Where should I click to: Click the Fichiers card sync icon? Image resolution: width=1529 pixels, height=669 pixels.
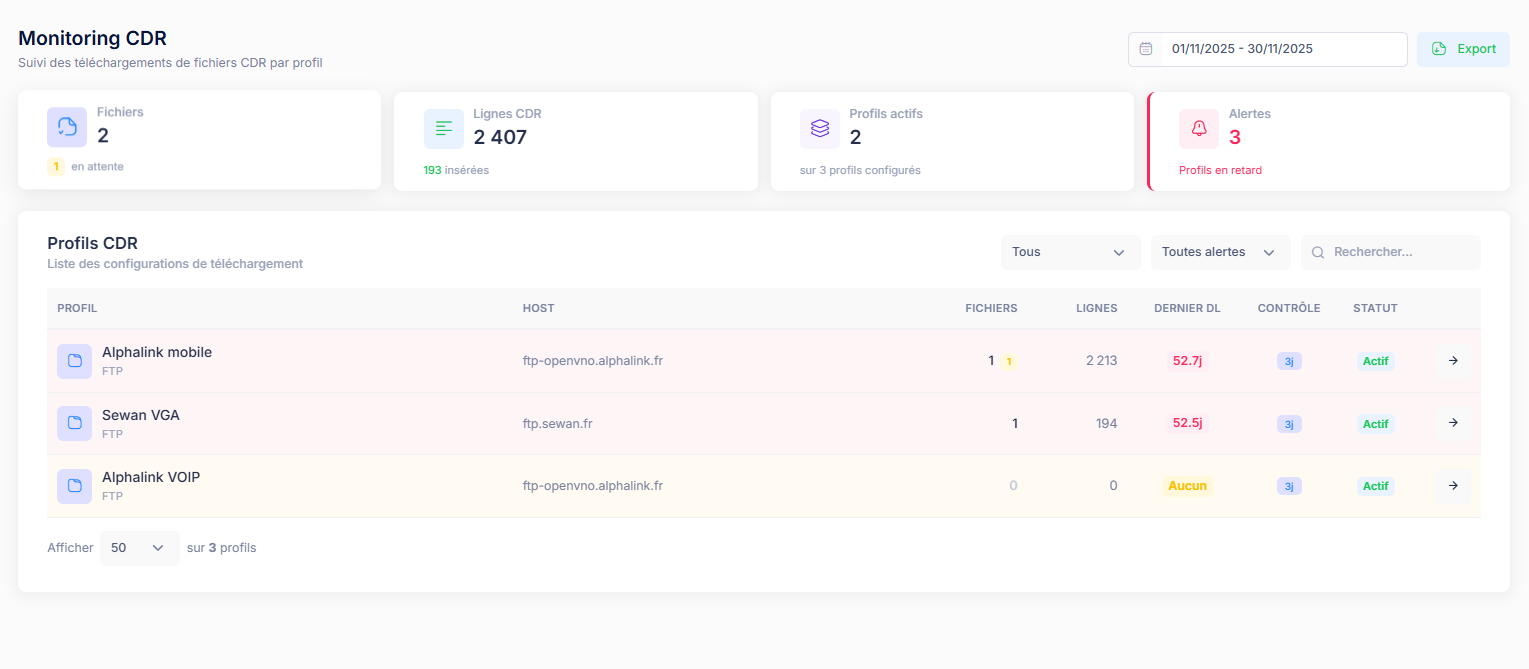point(67,128)
